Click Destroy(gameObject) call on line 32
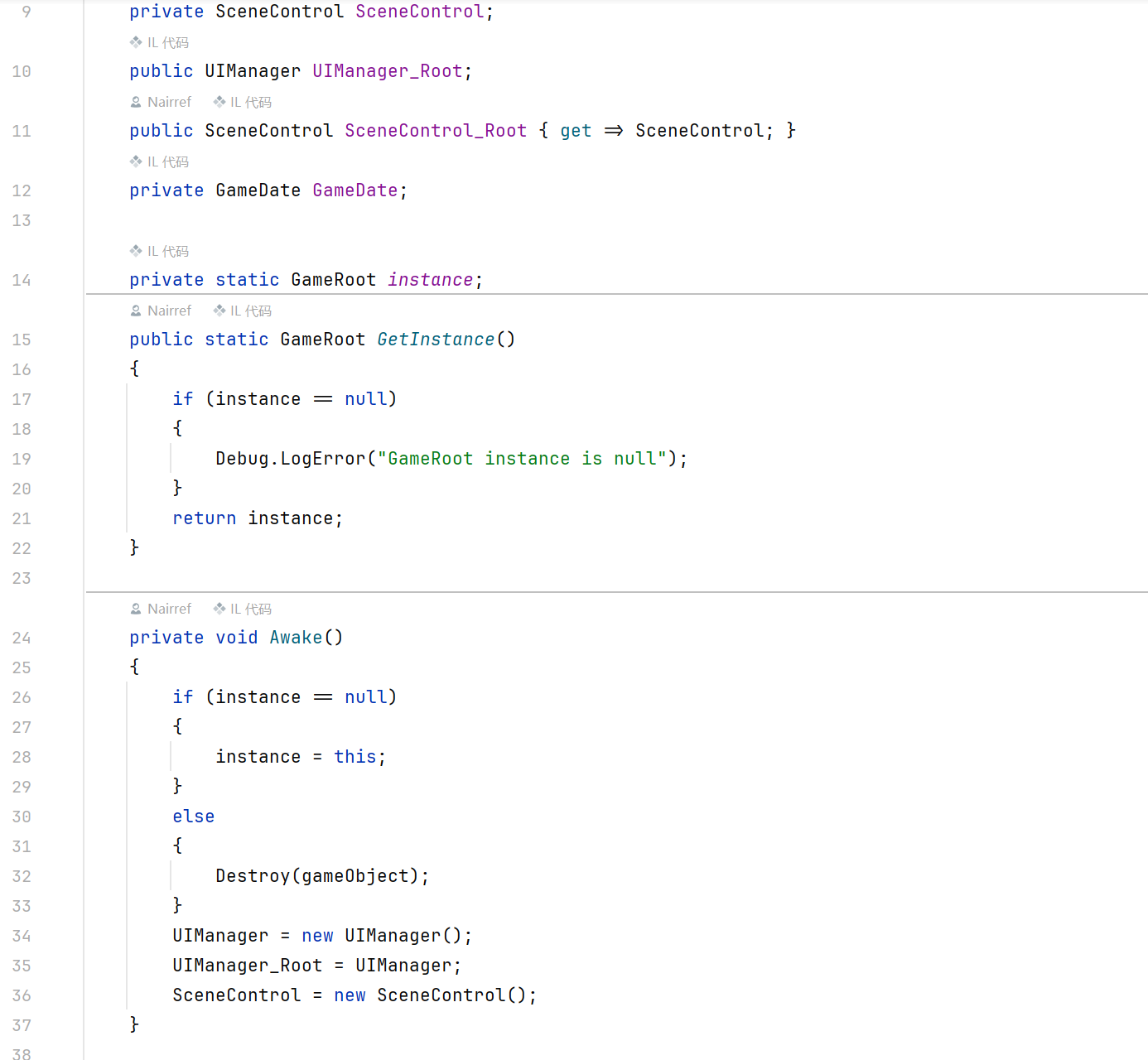The height and width of the screenshot is (1060, 1148). point(317,876)
